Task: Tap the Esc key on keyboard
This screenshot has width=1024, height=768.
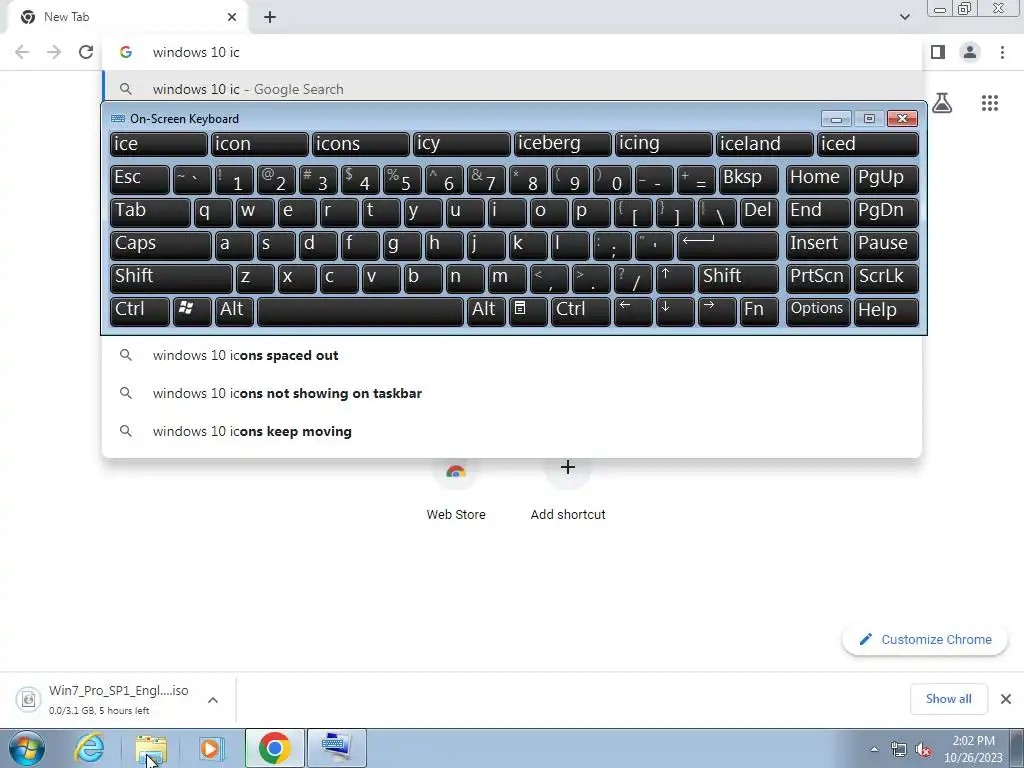Action: pyautogui.click(x=140, y=179)
